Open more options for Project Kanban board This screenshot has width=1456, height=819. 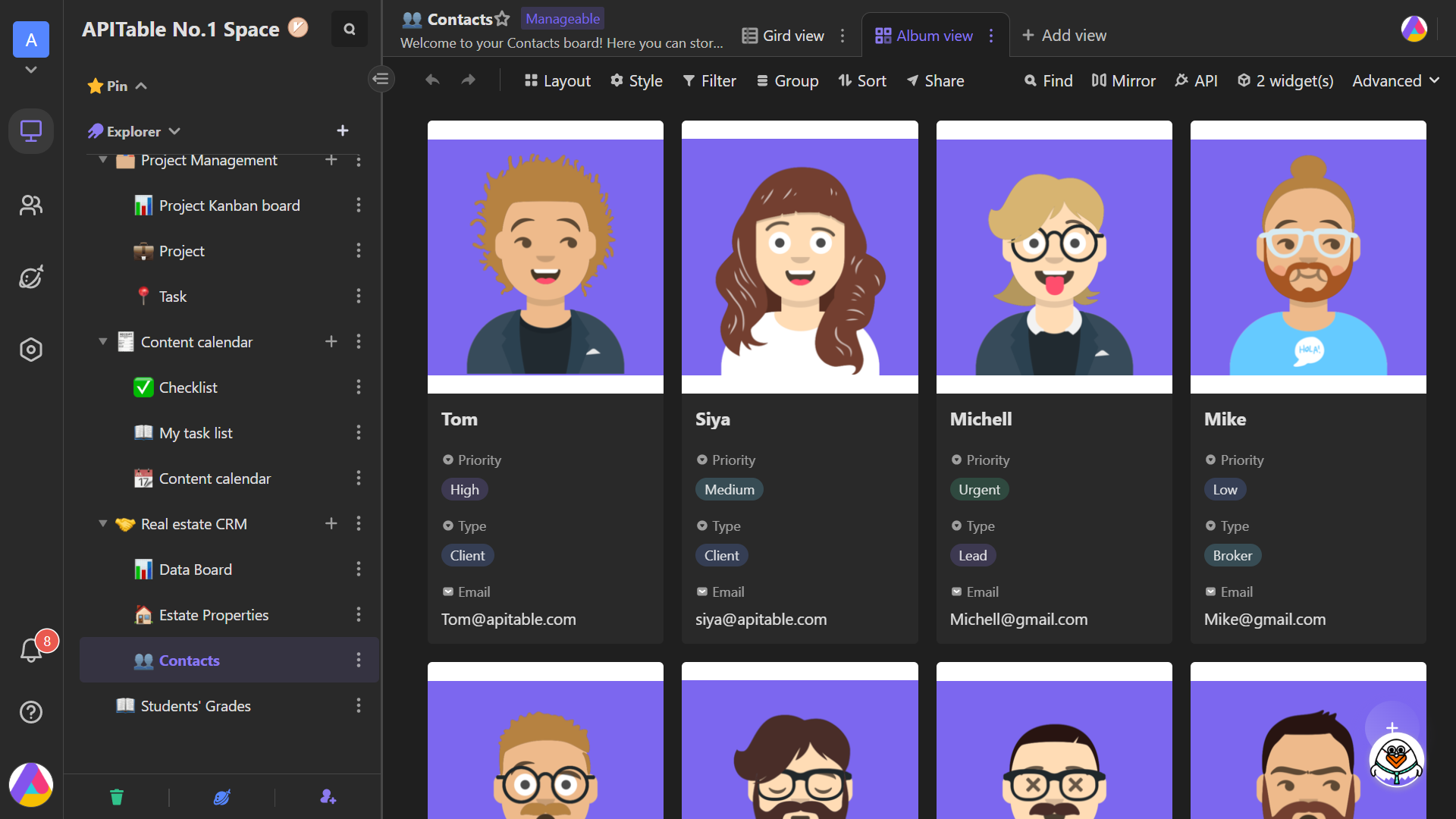tap(359, 206)
